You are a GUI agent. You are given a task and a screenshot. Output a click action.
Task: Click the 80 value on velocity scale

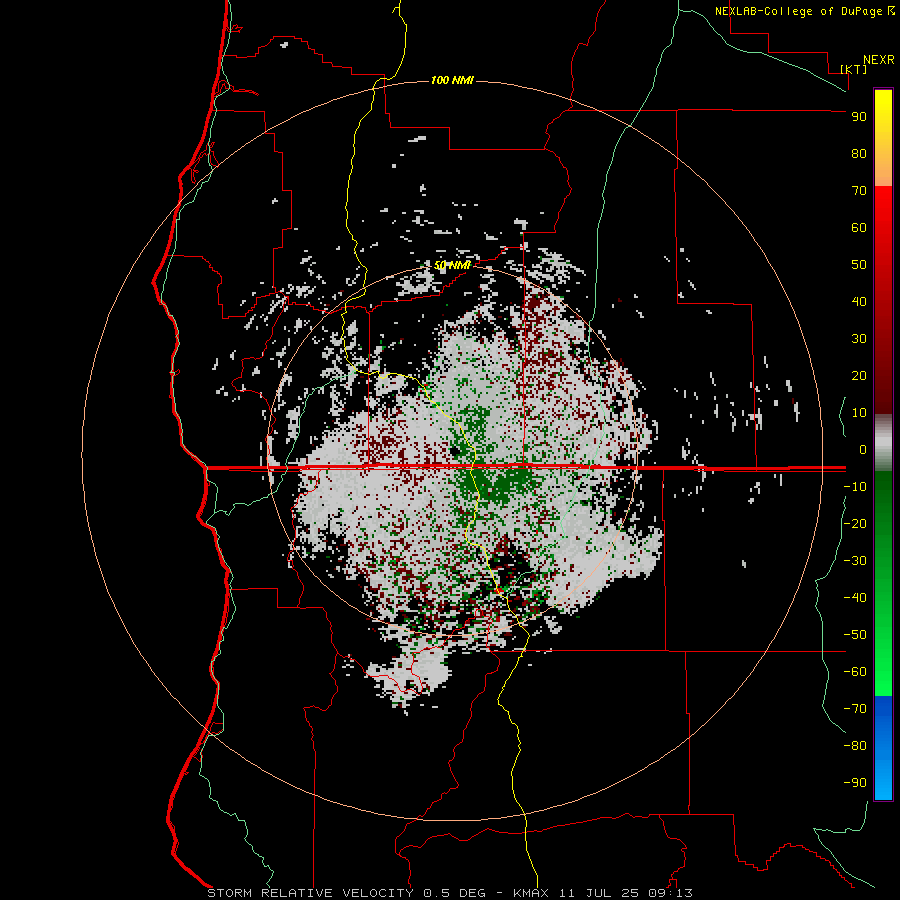pos(859,154)
